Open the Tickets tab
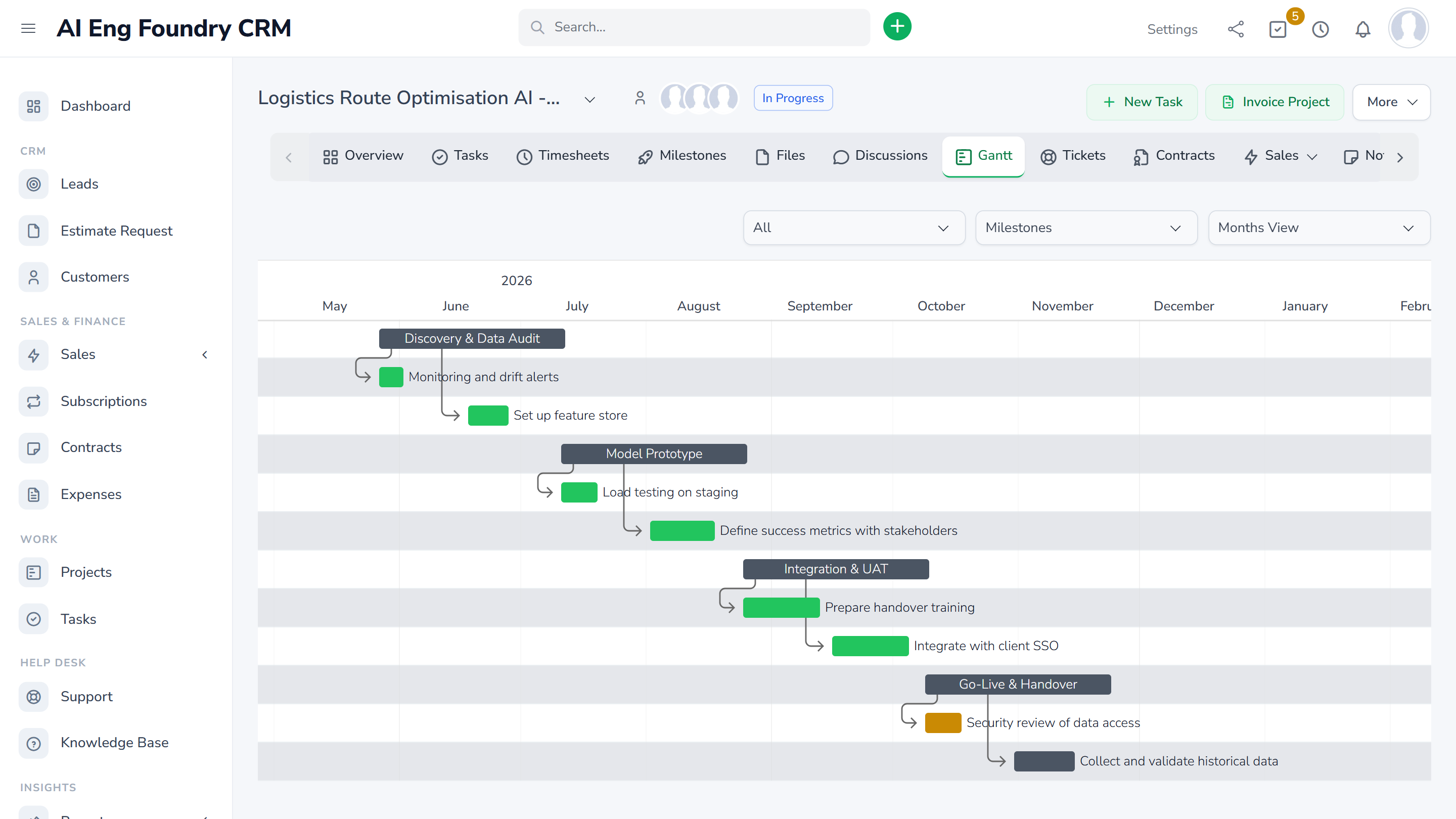Screen dimensions: 1456x819 point(1073,156)
